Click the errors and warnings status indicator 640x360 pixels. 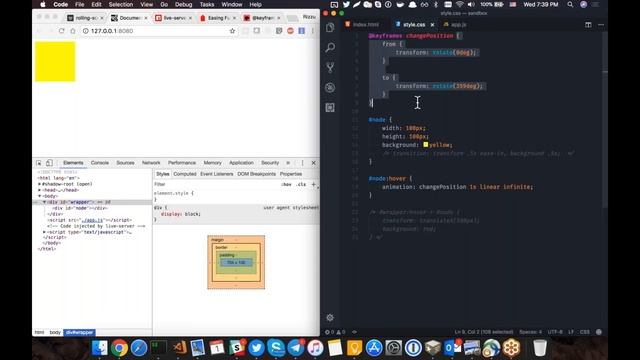click(335, 332)
